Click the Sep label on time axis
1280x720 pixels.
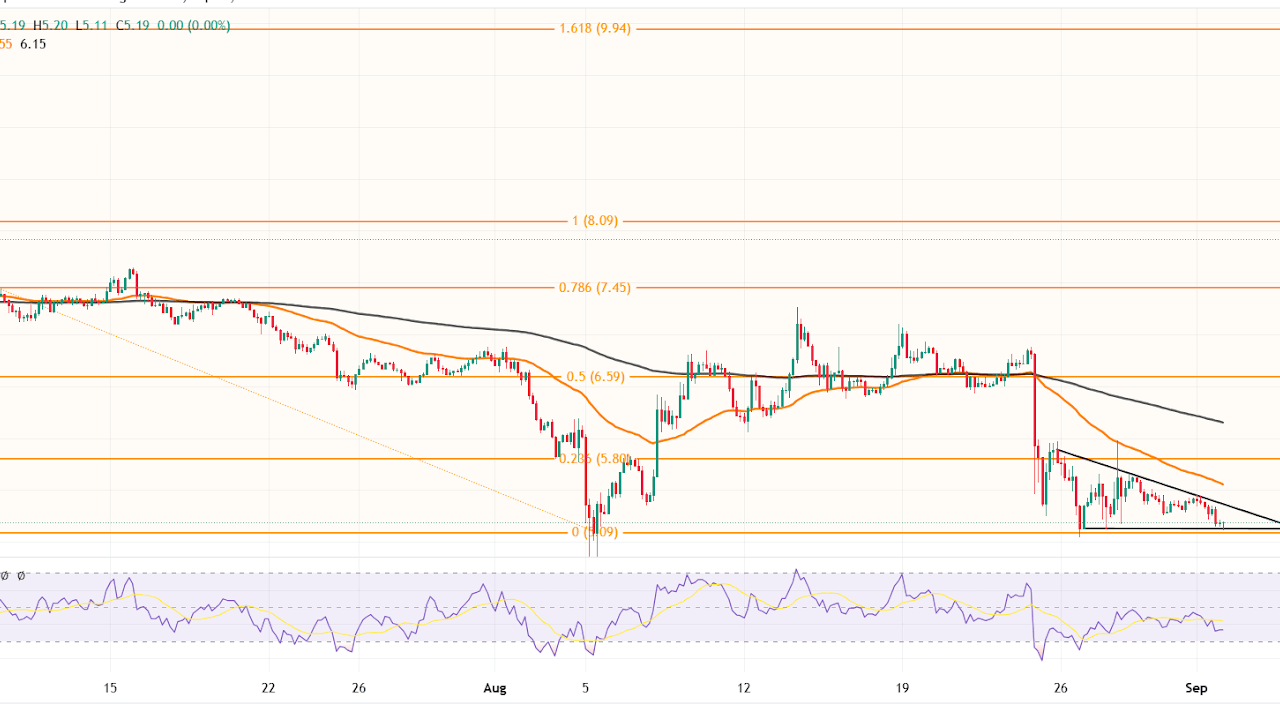click(1196, 688)
